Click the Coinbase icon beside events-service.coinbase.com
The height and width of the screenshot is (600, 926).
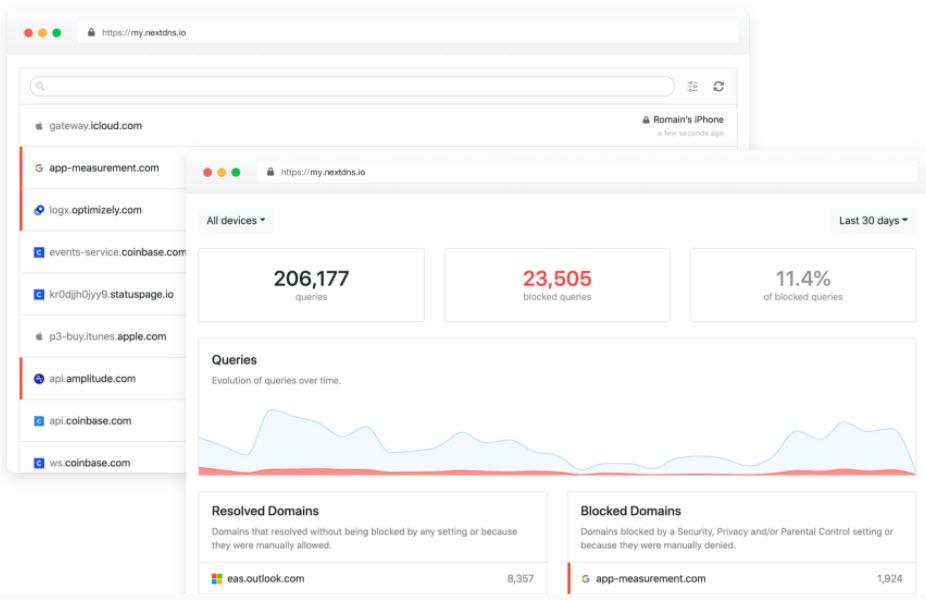[x=39, y=252]
